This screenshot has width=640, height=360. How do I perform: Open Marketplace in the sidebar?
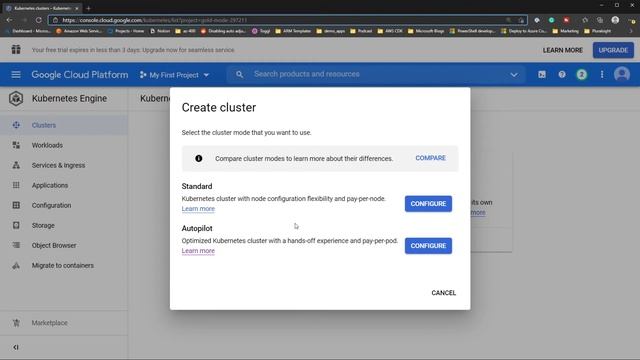pos(49,322)
